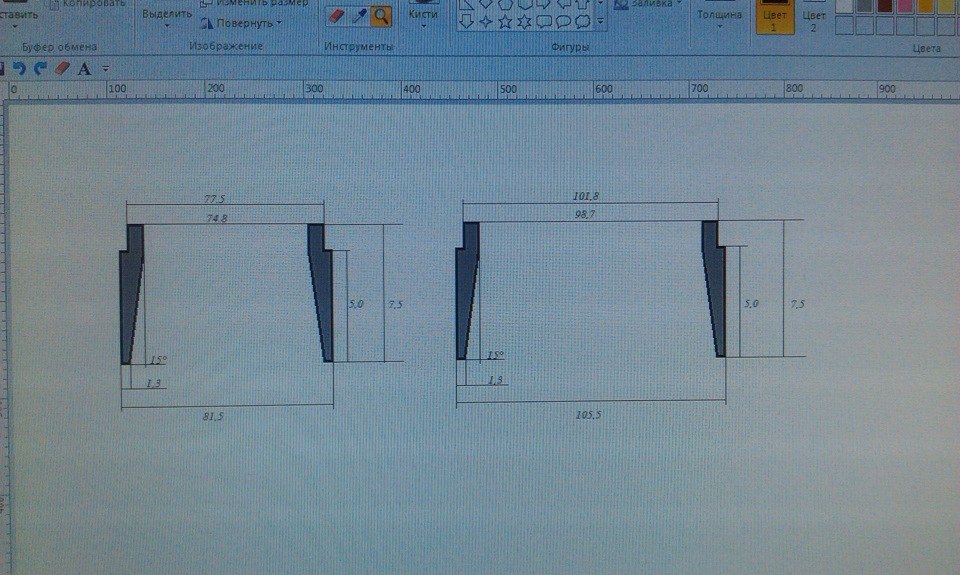960x575 pixels.
Task: Choose the oval callout shape
Action: click(x=563, y=22)
